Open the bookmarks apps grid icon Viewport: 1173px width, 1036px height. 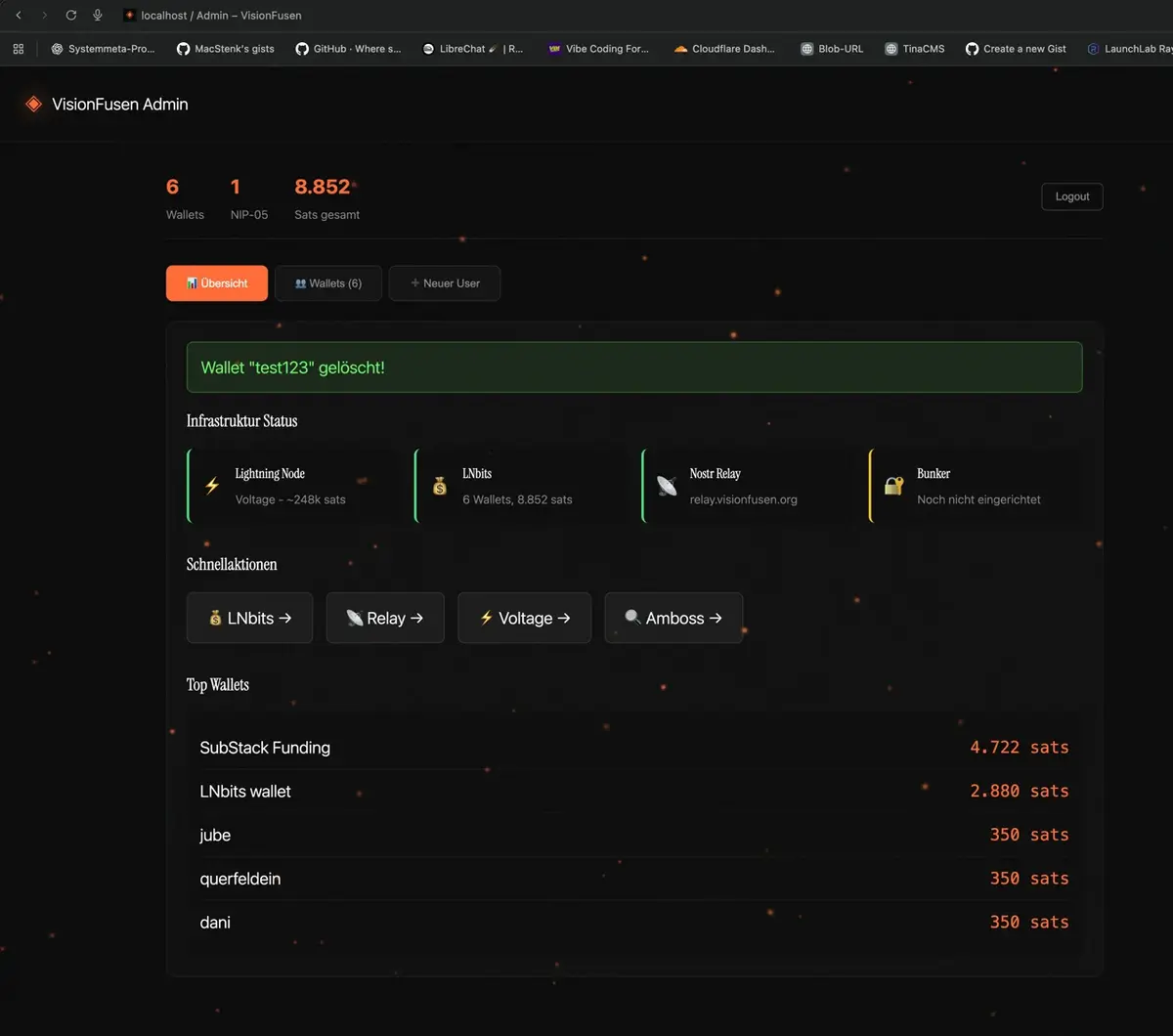18,48
